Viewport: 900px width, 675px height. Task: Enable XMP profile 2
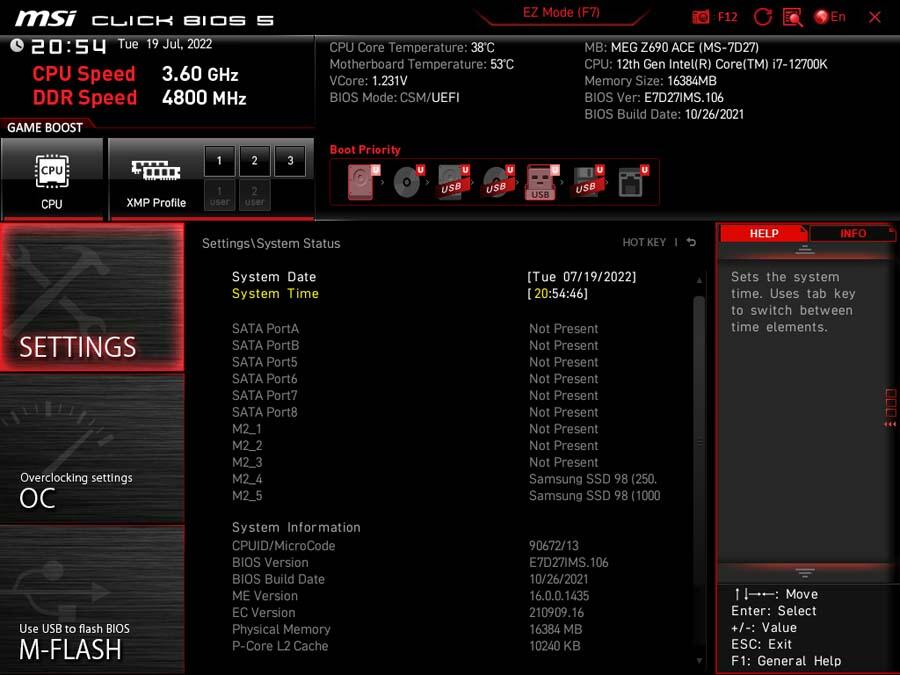coord(254,161)
